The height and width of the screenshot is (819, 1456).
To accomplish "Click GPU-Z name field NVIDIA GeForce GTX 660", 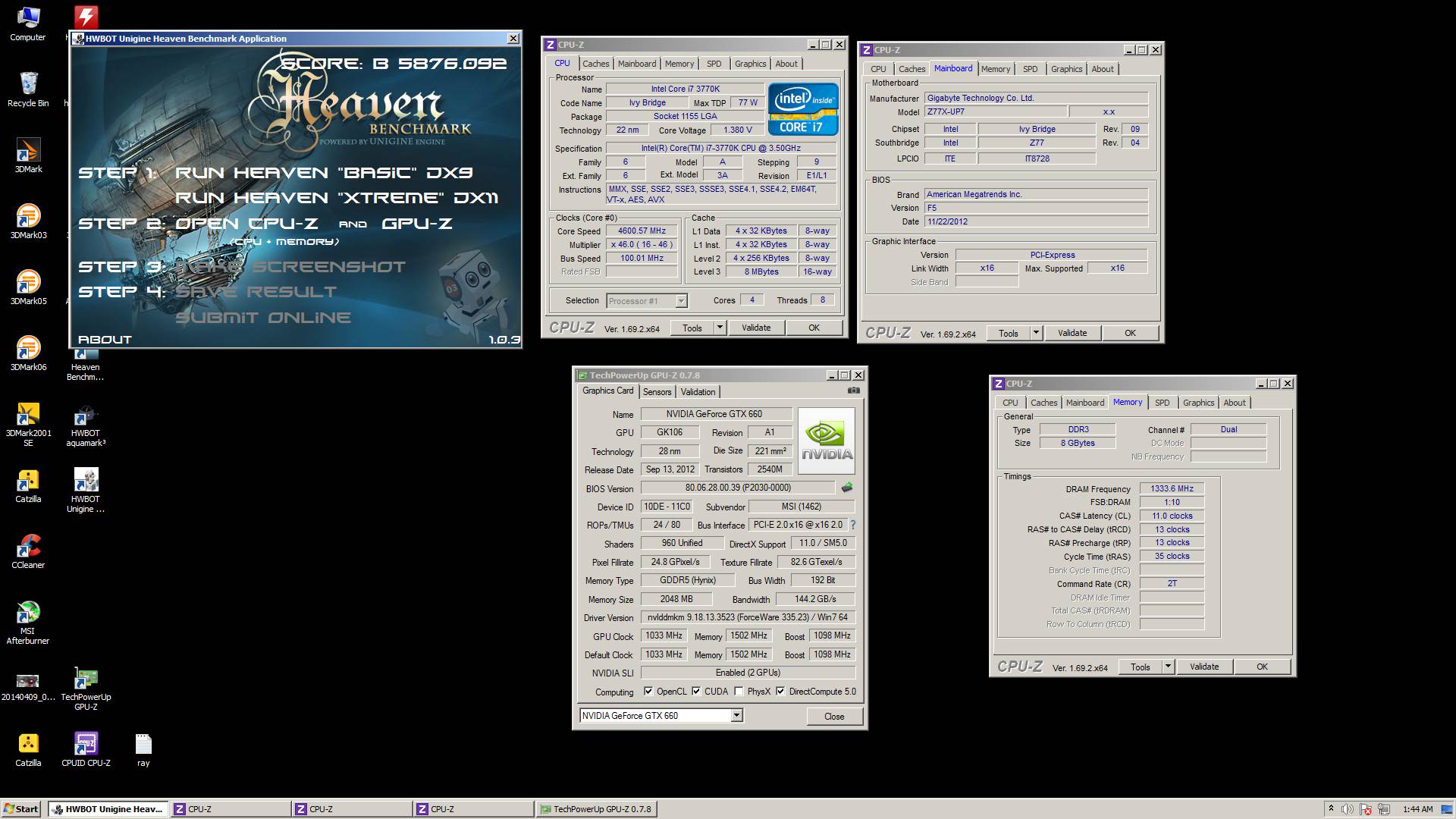I will pyautogui.click(x=717, y=414).
